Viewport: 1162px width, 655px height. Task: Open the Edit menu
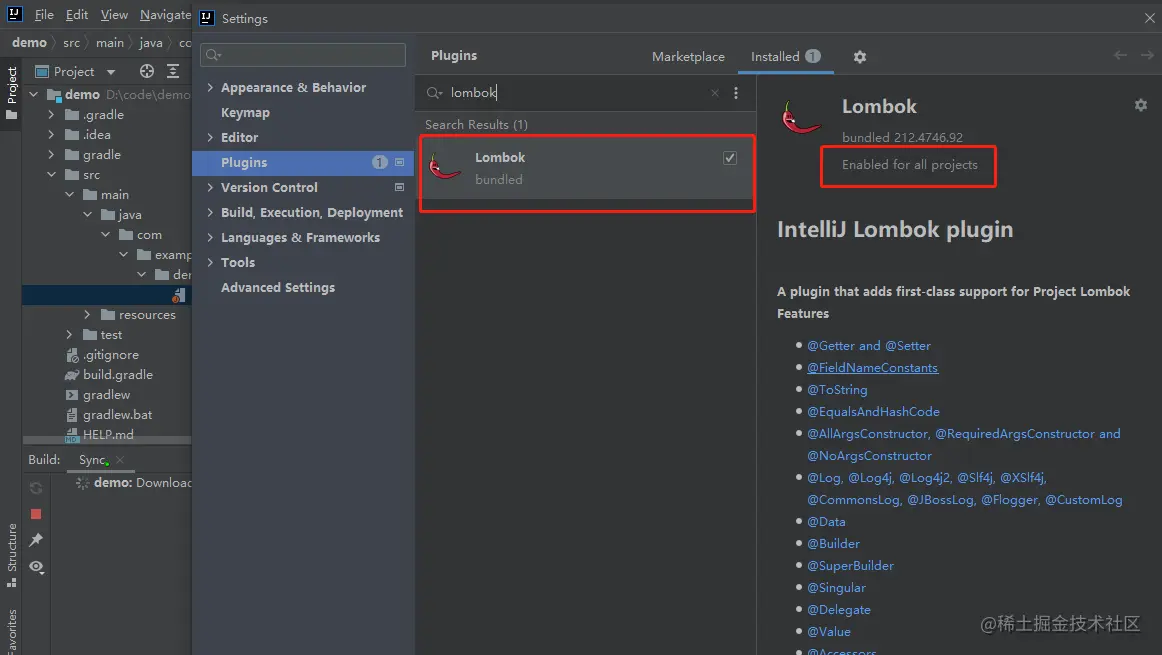[76, 15]
